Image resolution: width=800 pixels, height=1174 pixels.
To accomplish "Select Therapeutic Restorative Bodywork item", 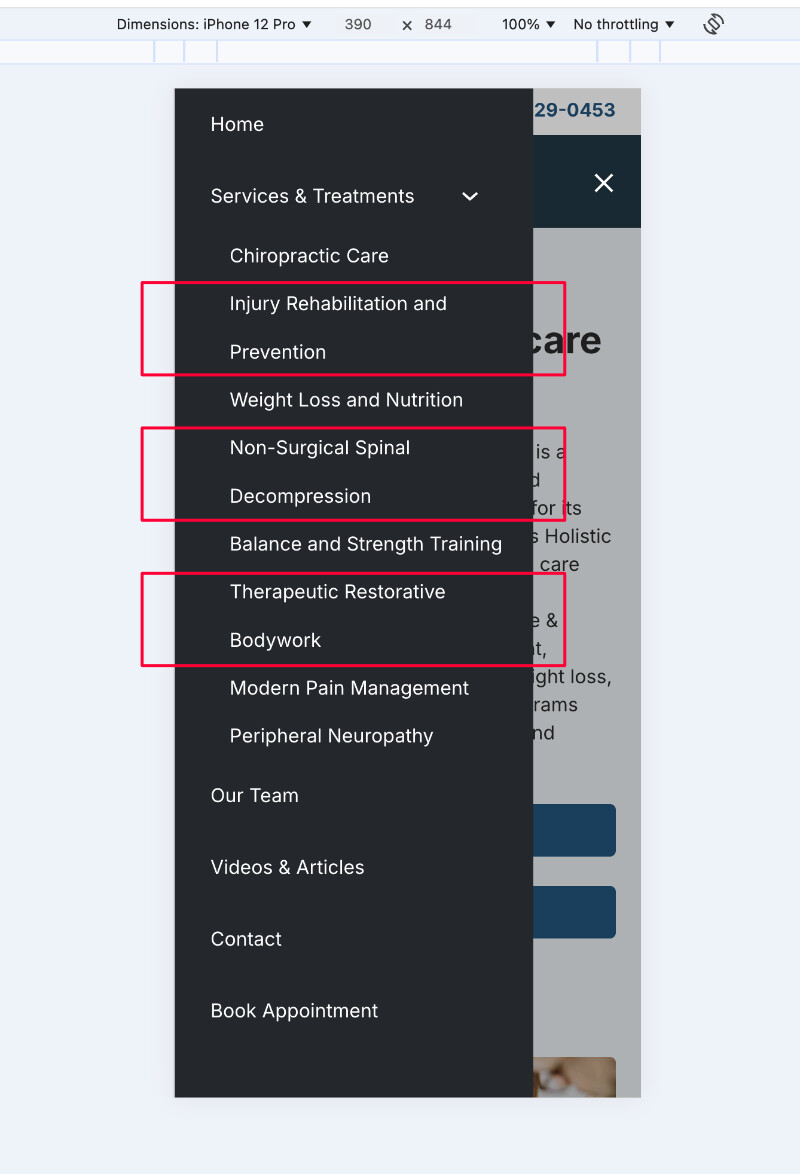I will (337, 615).
